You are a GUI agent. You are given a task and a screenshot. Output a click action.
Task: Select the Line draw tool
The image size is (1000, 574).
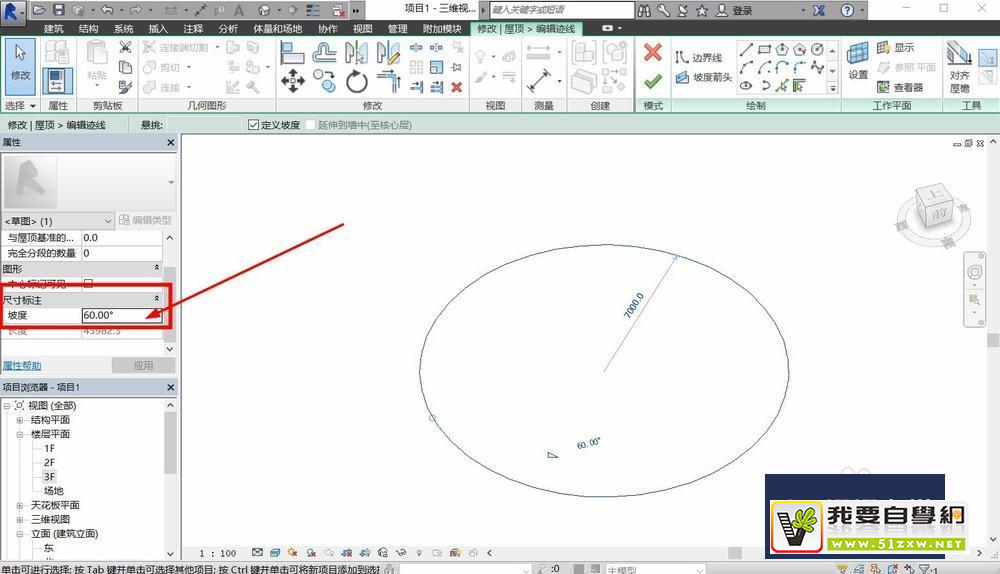coord(746,49)
